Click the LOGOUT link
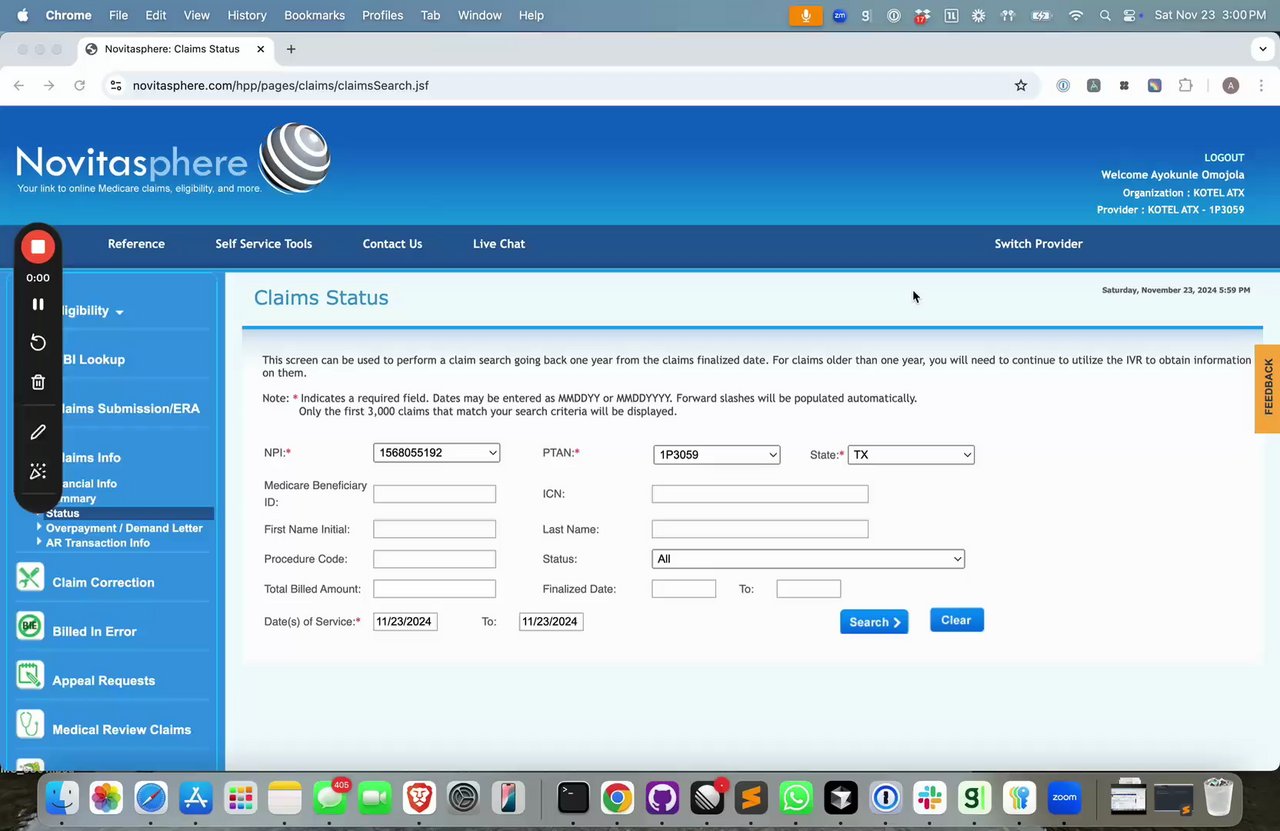The image size is (1280, 831). click(x=1224, y=158)
